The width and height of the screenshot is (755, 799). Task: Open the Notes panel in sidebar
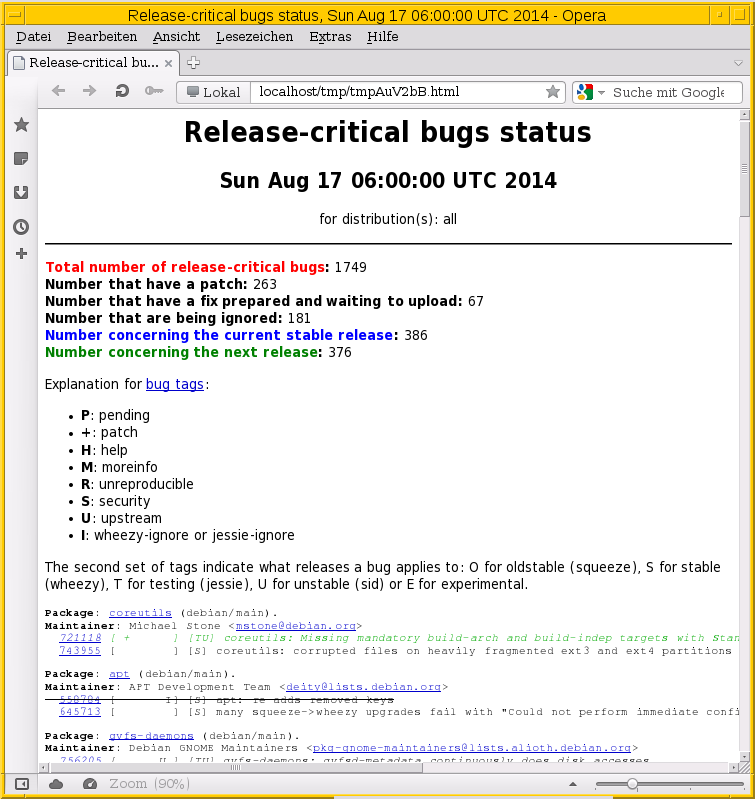[x=21, y=159]
